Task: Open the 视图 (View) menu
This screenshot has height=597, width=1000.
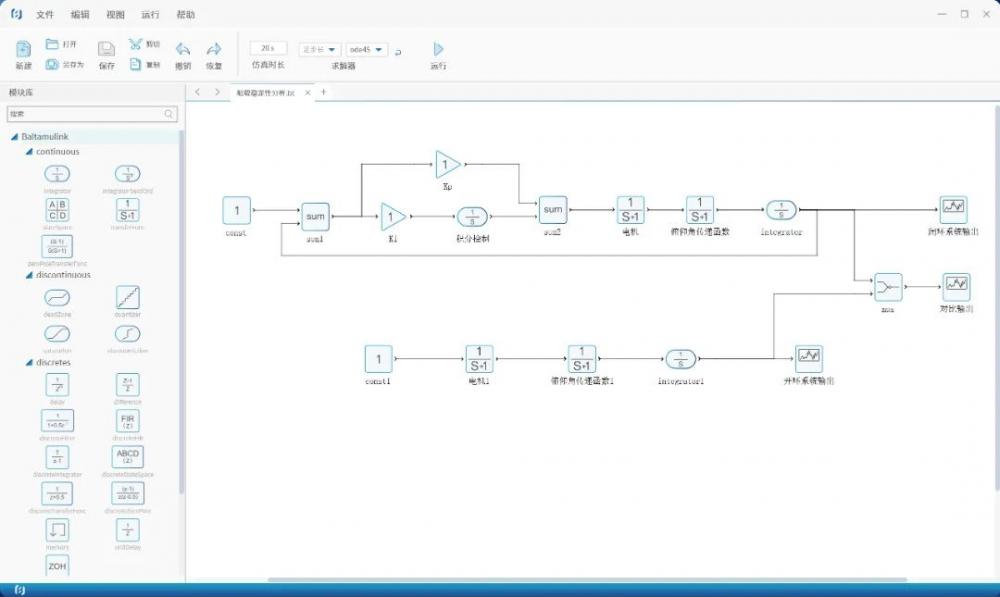Action: [115, 15]
